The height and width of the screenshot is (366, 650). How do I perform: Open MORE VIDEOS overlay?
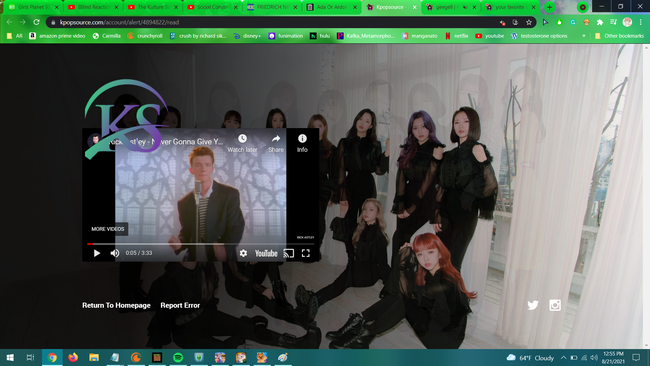[x=108, y=229]
